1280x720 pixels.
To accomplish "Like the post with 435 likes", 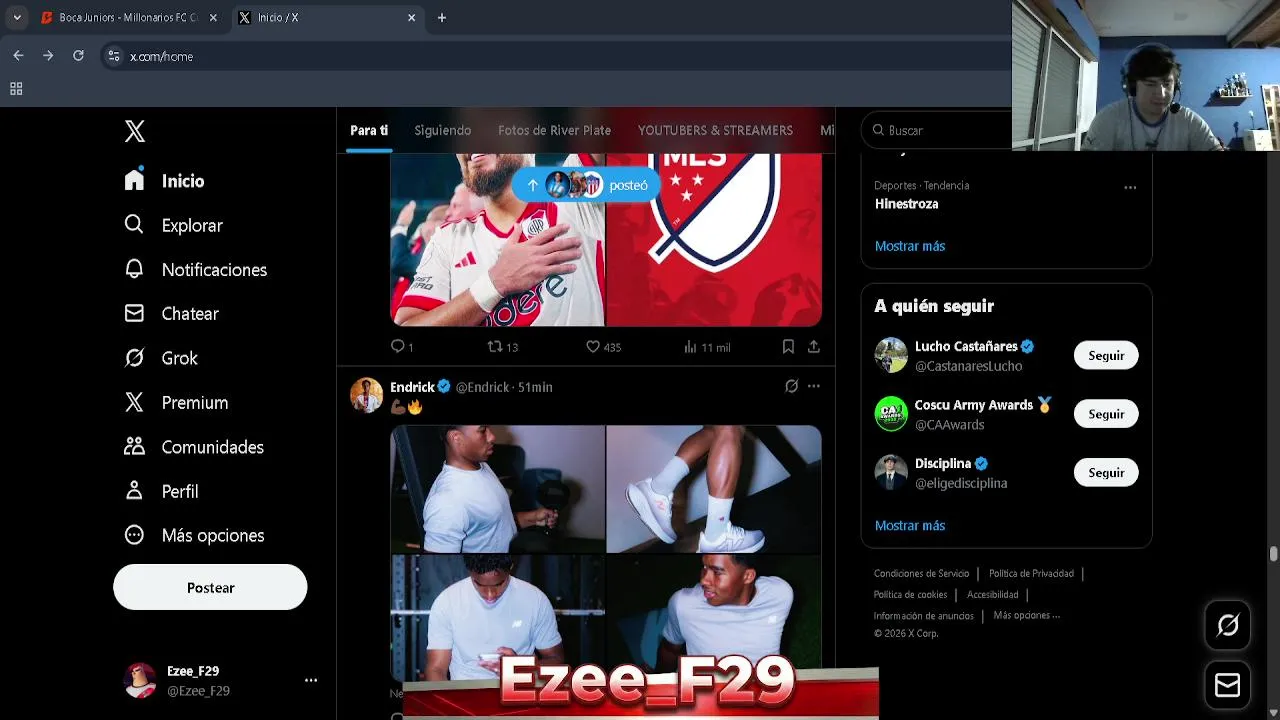I will coord(603,347).
